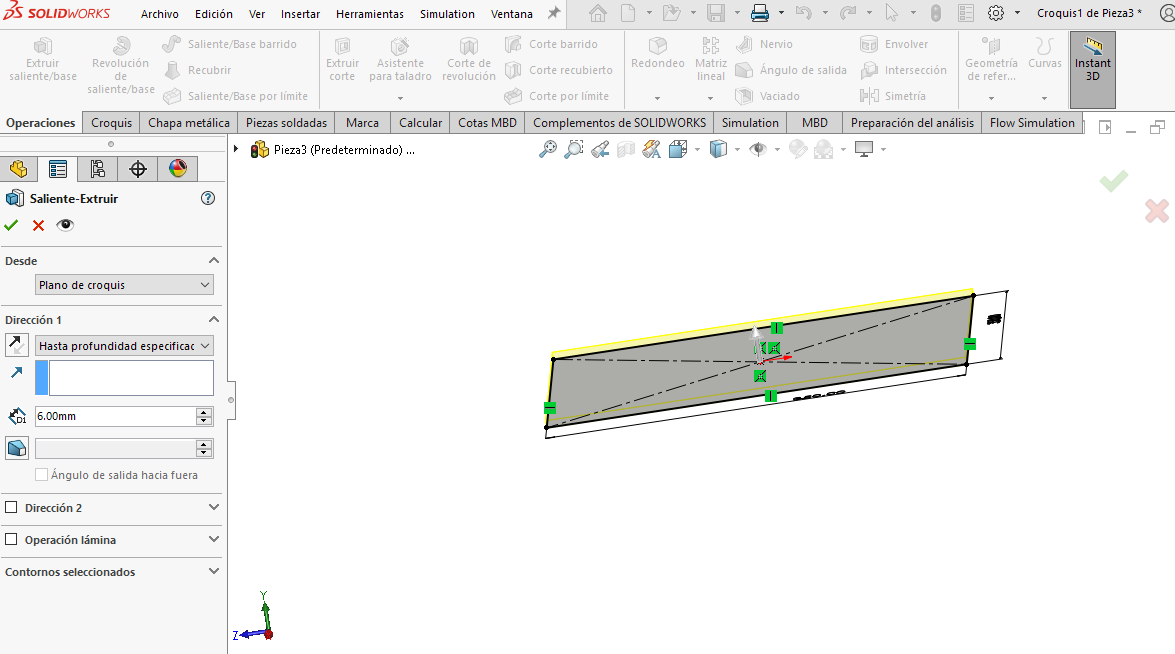
Task: Confirm sketch with green corner check mark
Action: (x=1114, y=181)
